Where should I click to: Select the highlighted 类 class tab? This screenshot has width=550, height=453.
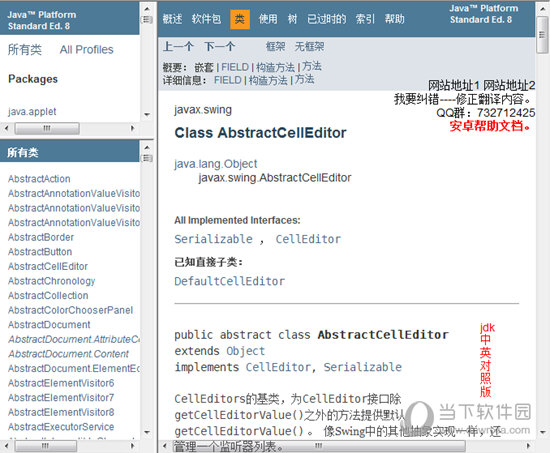(x=240, y=19)
